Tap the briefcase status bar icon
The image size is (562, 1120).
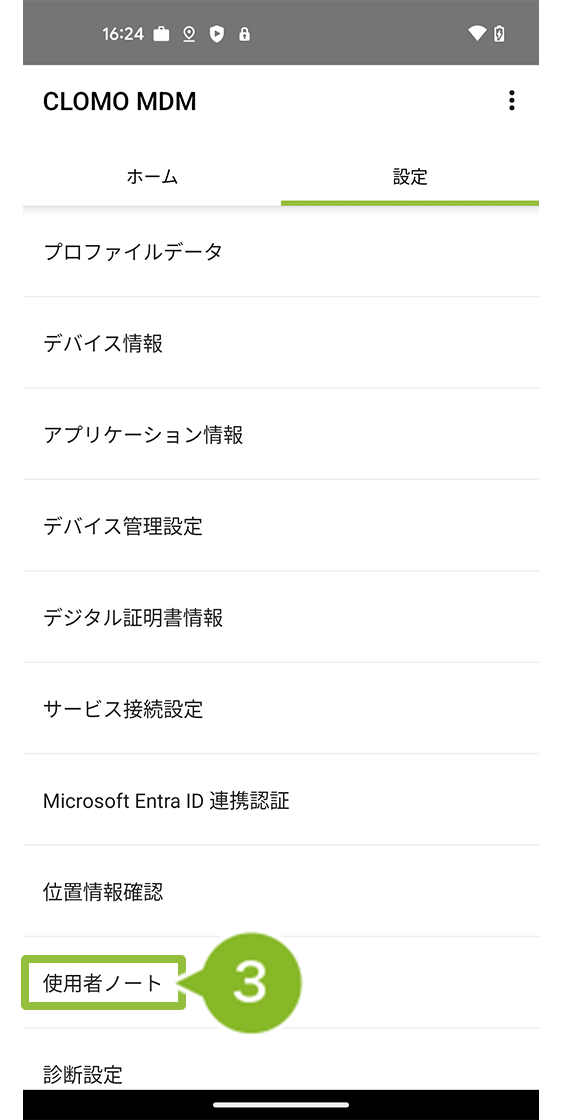(161, 34)
